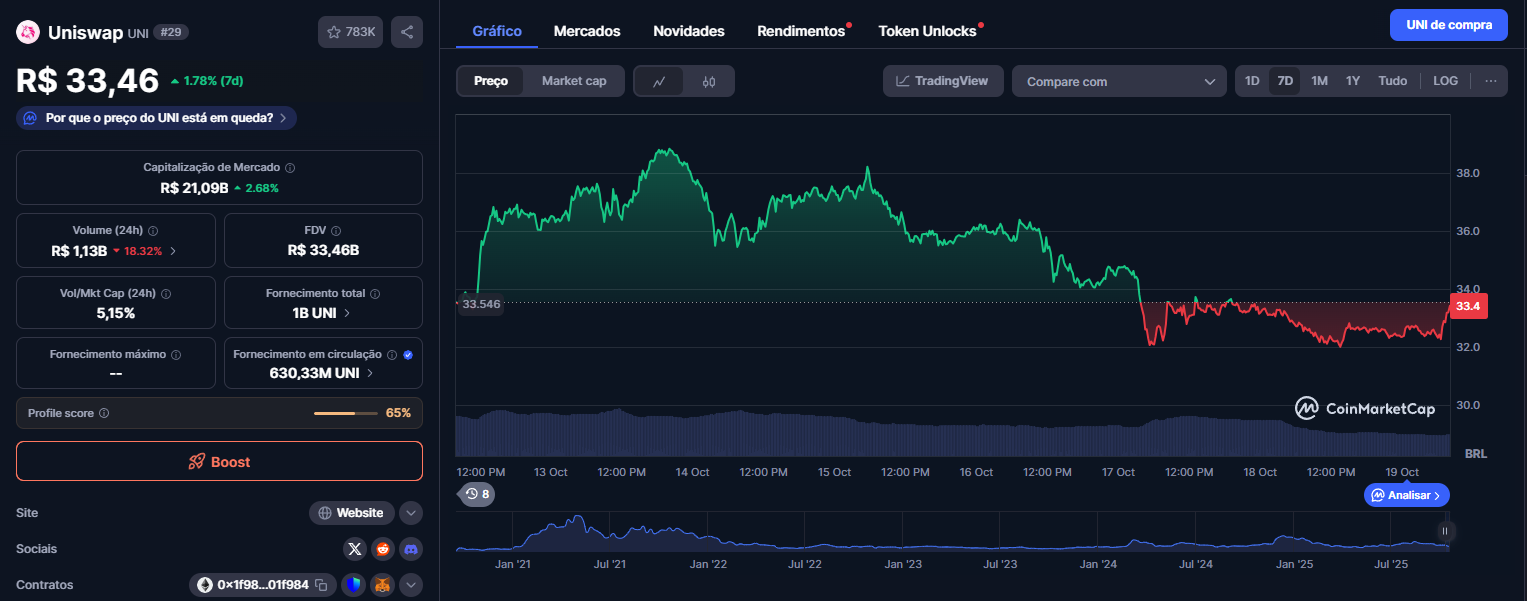
Task: Select the 1M time range
Action: 1319,81
